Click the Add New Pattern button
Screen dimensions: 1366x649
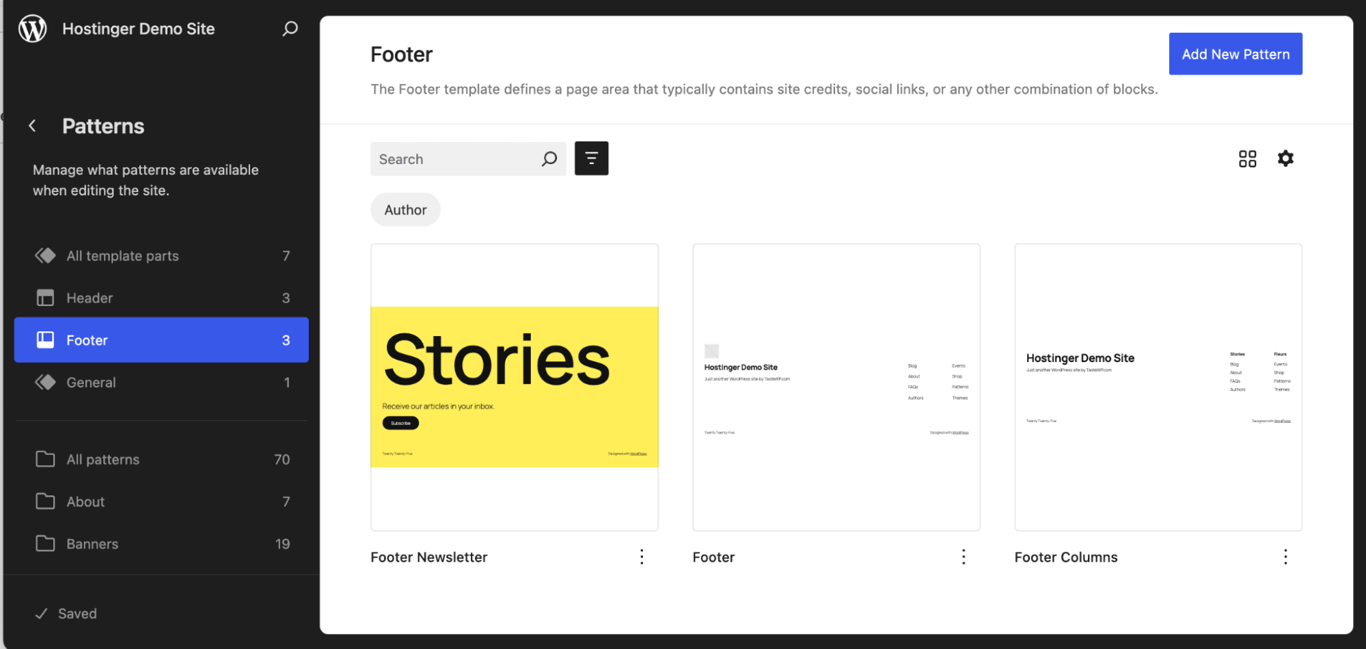point(1235,53)
